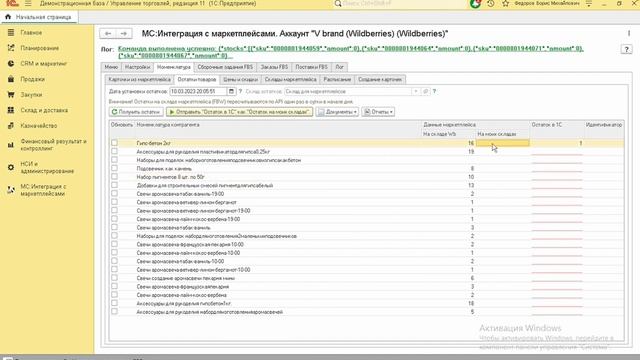The width and height of the screenshot is (640, 360).
Task: Go forward with the right arrow button
Action: click(x=124, y=33)
